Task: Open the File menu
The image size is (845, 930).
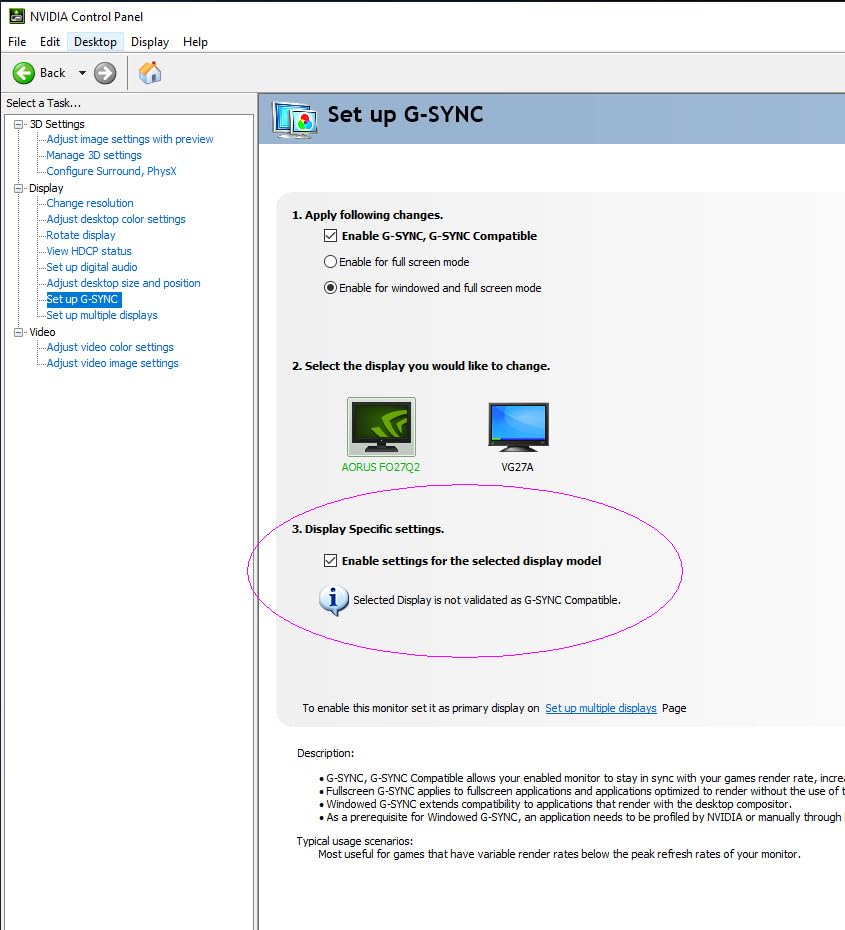Action: (17, 42)
